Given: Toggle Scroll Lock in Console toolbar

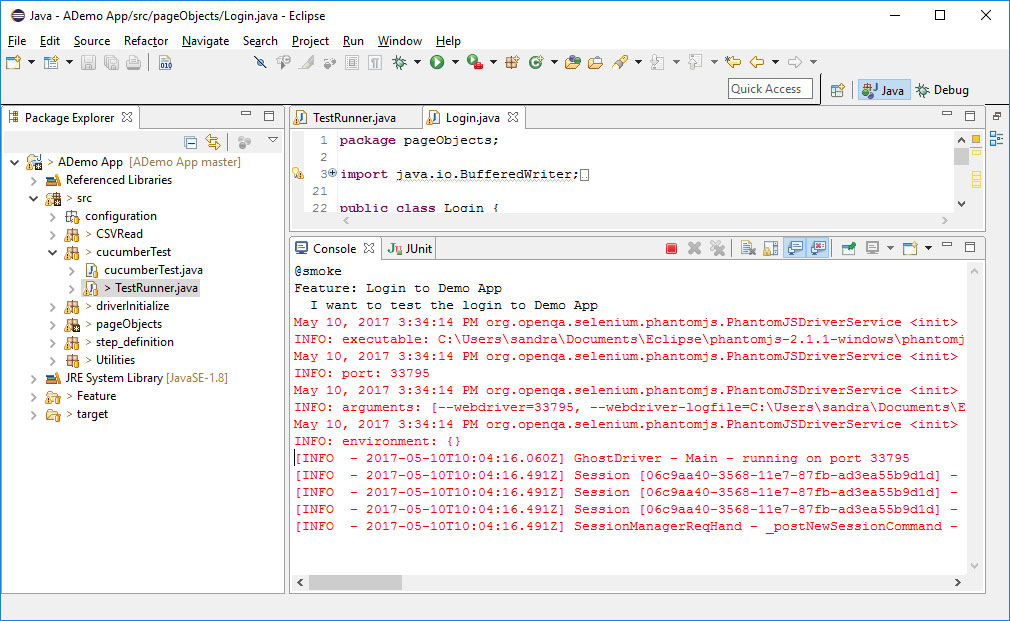Looking at the screenshot, I should pos(770,249).
